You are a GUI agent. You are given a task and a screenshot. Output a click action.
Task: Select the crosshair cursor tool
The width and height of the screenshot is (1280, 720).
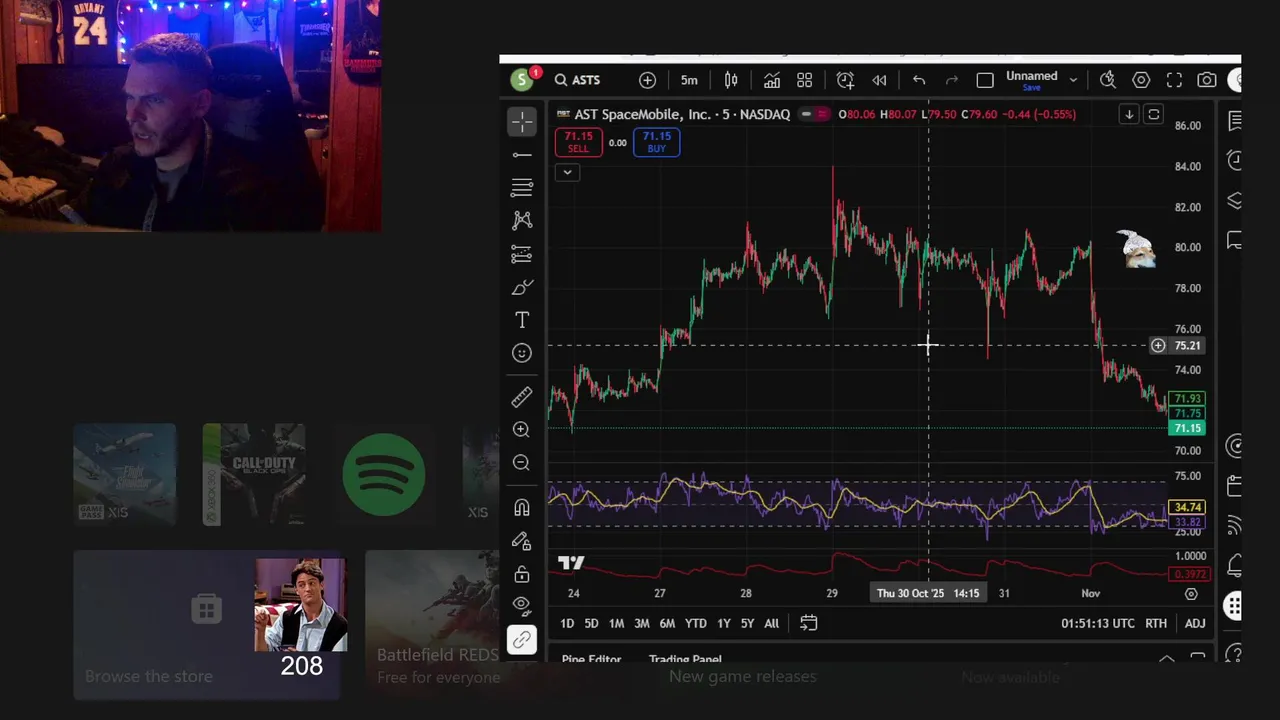(522, 122)
